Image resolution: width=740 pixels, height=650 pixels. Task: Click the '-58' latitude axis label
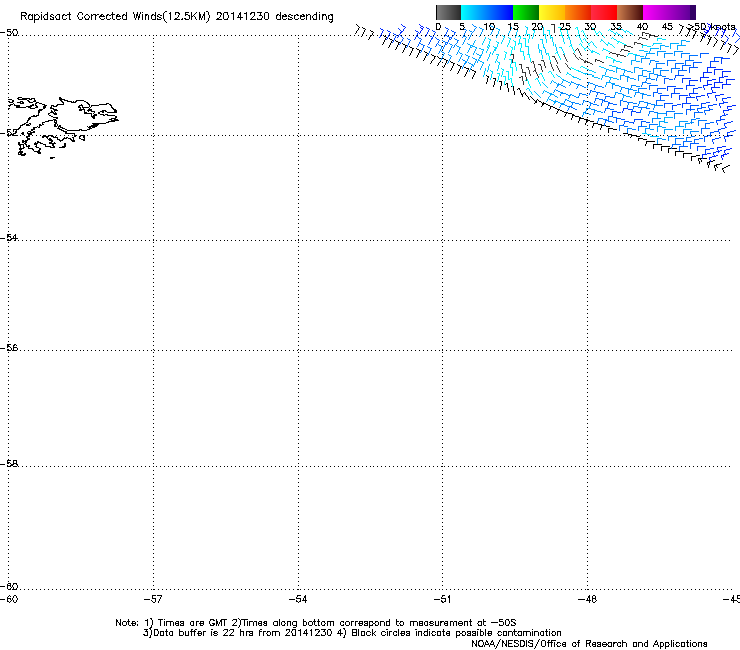pos(9,464)
